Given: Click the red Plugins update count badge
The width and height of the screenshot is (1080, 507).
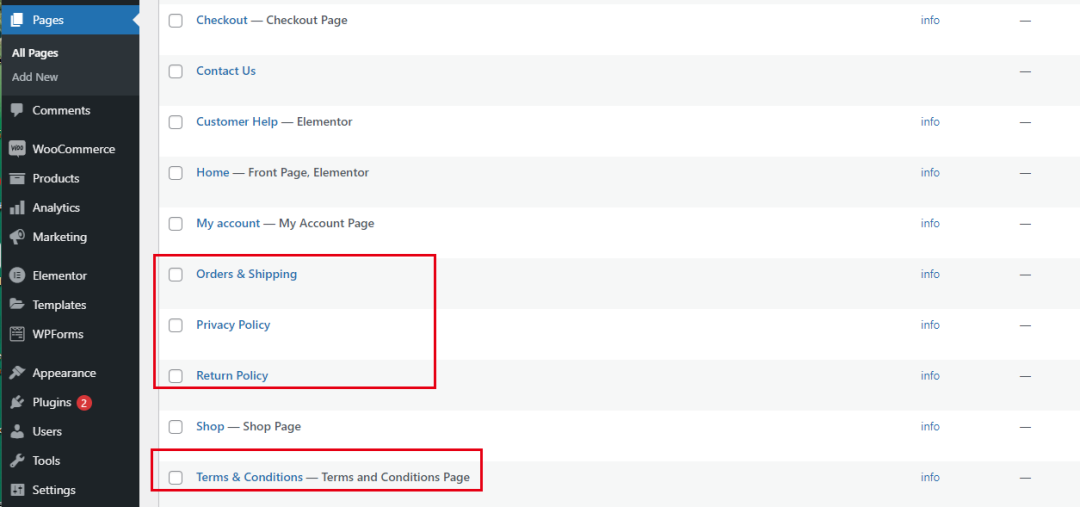Looking at the screenshot, I should pos(84,403).
